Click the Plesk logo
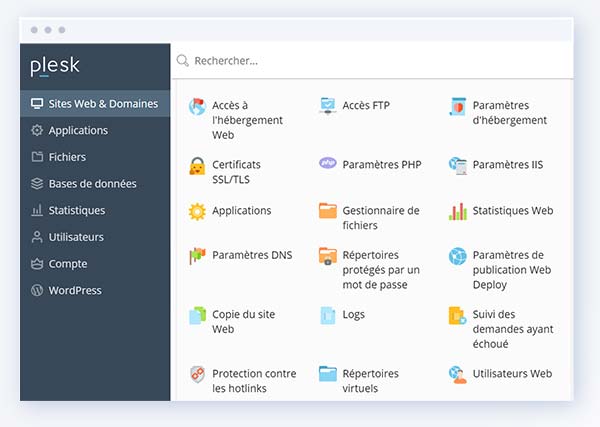Viewport: 600px width, 427px height. [x=54, y=66]
